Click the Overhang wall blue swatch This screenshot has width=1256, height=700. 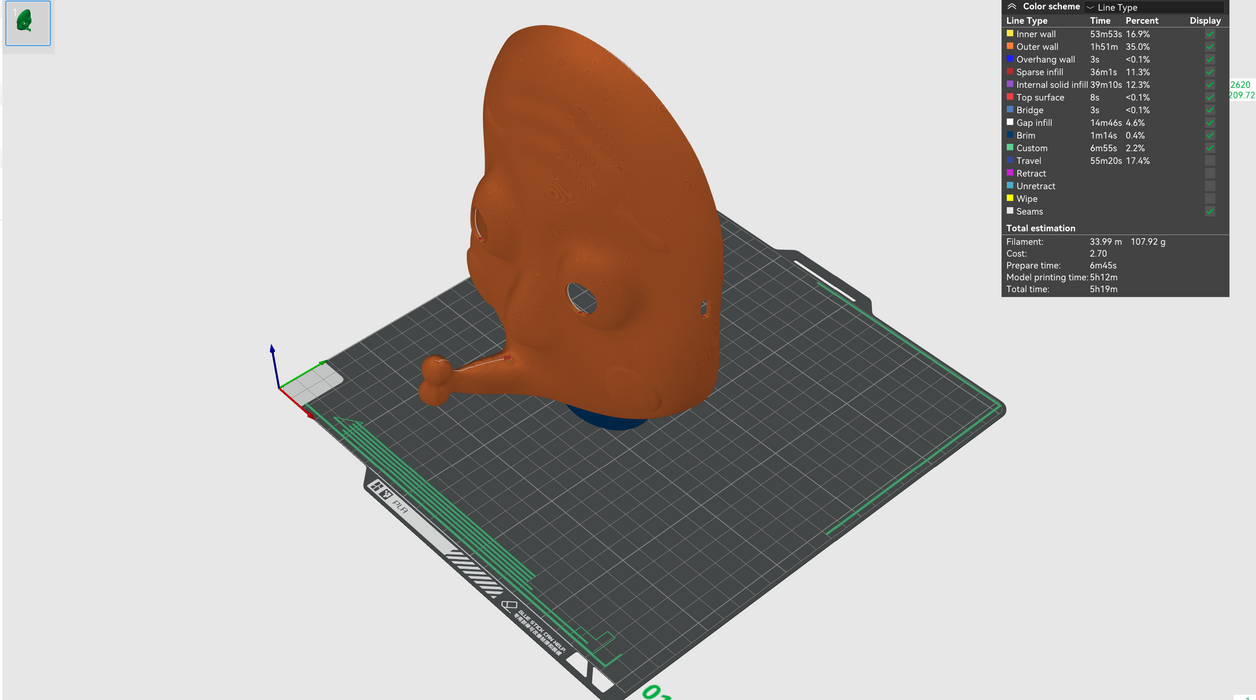pos(1010,59)
